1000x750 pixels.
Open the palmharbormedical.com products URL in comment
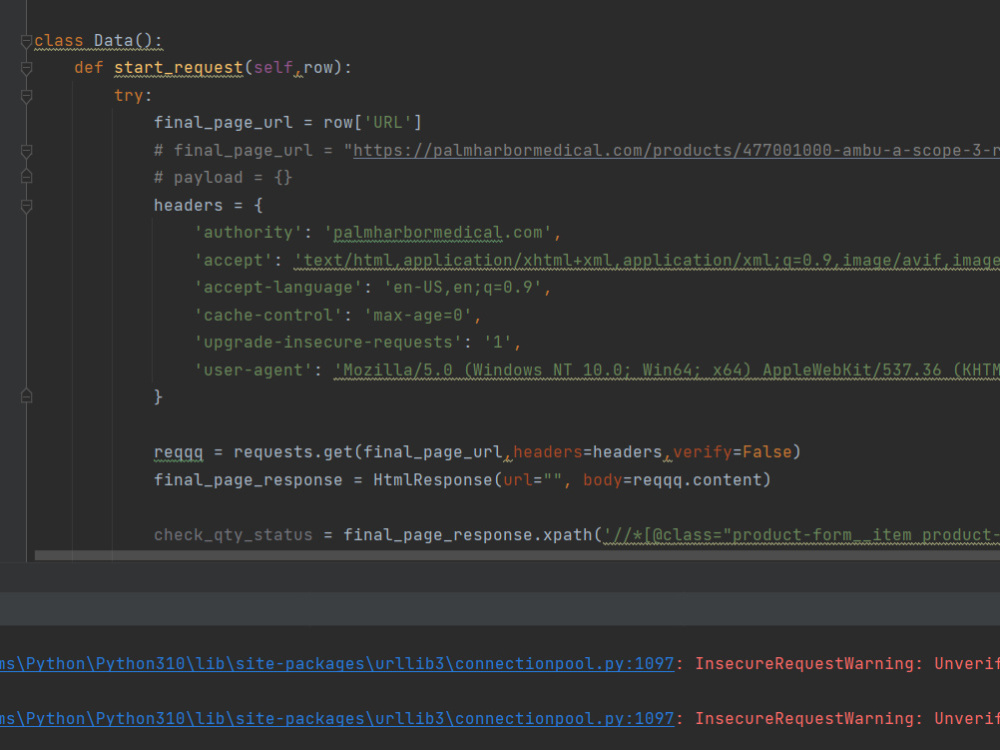coord(676,151)
